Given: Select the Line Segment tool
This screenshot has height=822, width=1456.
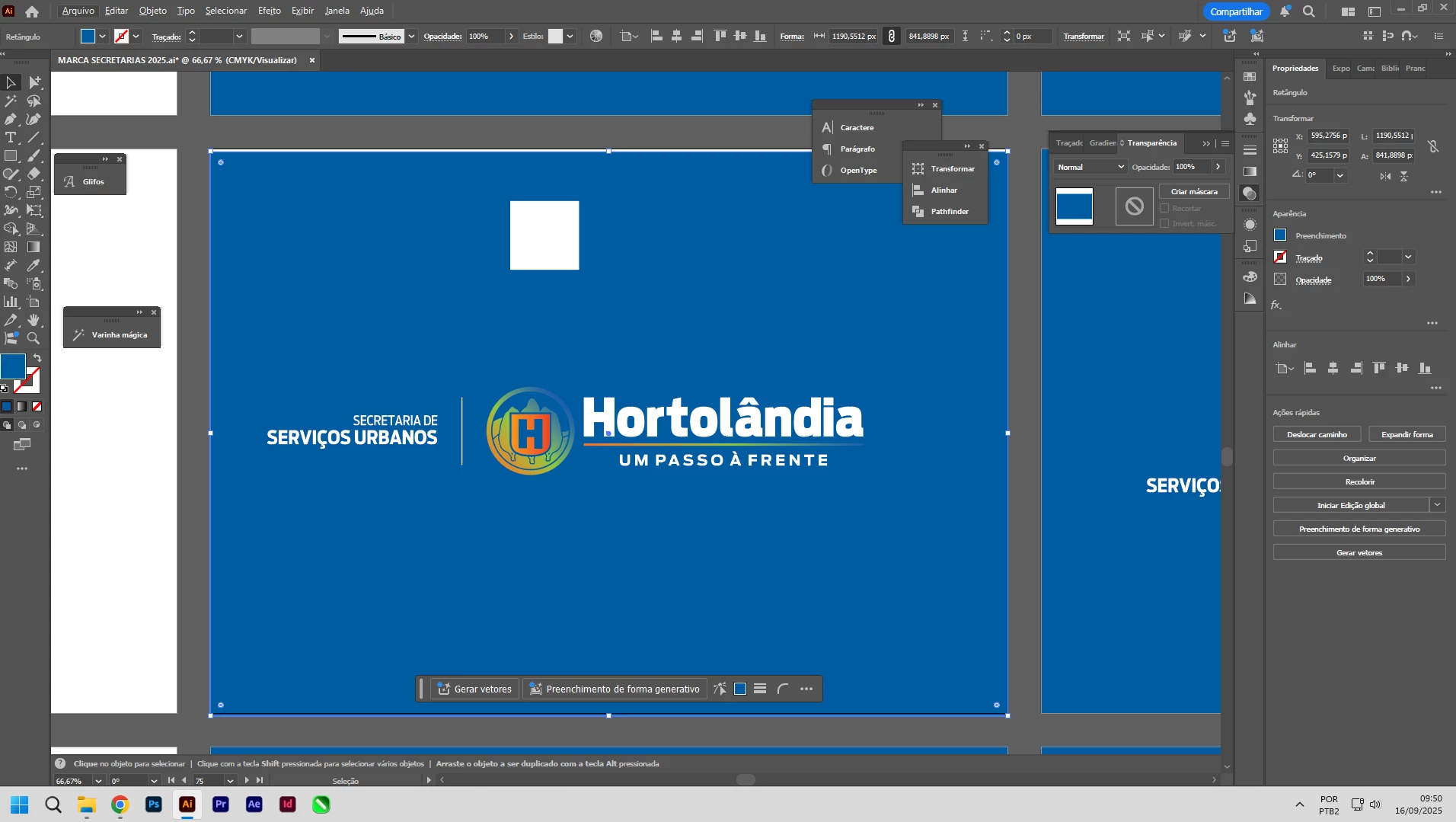Looking at the screenshot, I should click(x=34, y=137).
